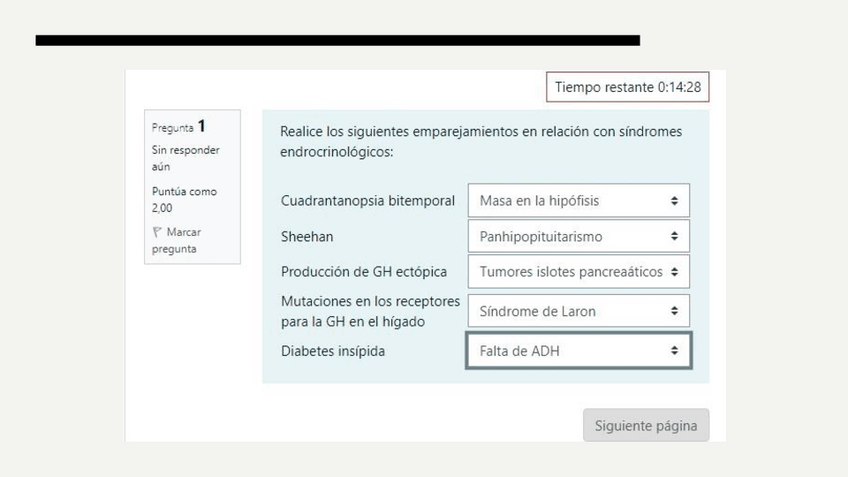
Task: Click the Pregunta 1 heading
Action: (179, 127)
